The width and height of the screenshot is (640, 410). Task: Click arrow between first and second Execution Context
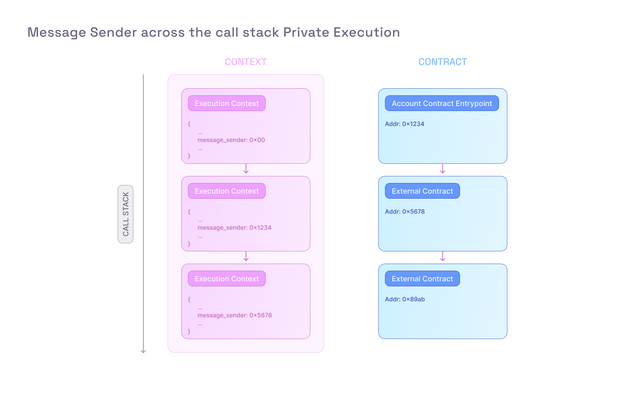click(246, 168)
